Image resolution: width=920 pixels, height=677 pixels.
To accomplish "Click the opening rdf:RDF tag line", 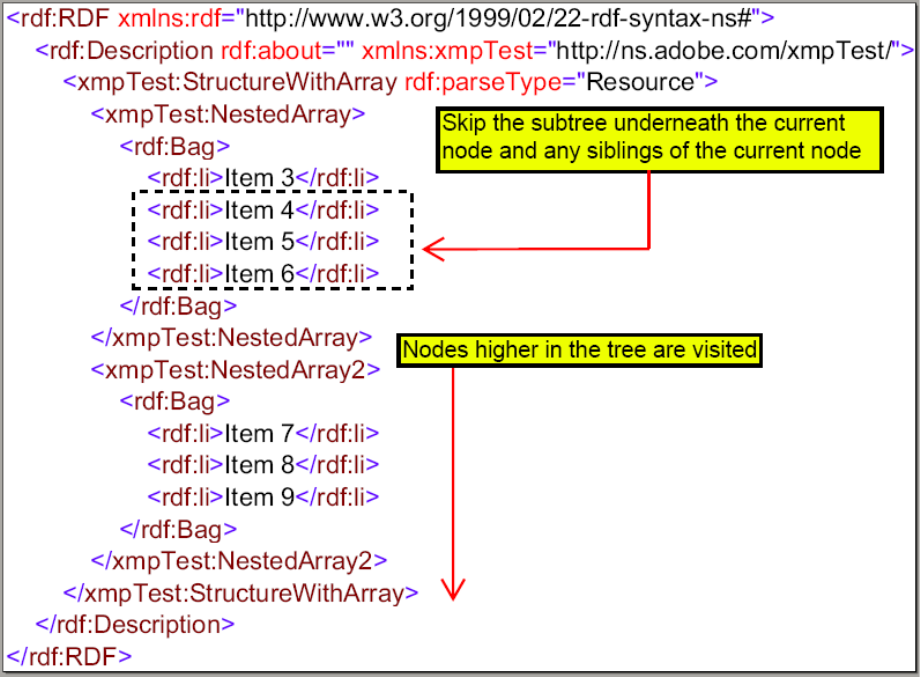I will [390, 18].
